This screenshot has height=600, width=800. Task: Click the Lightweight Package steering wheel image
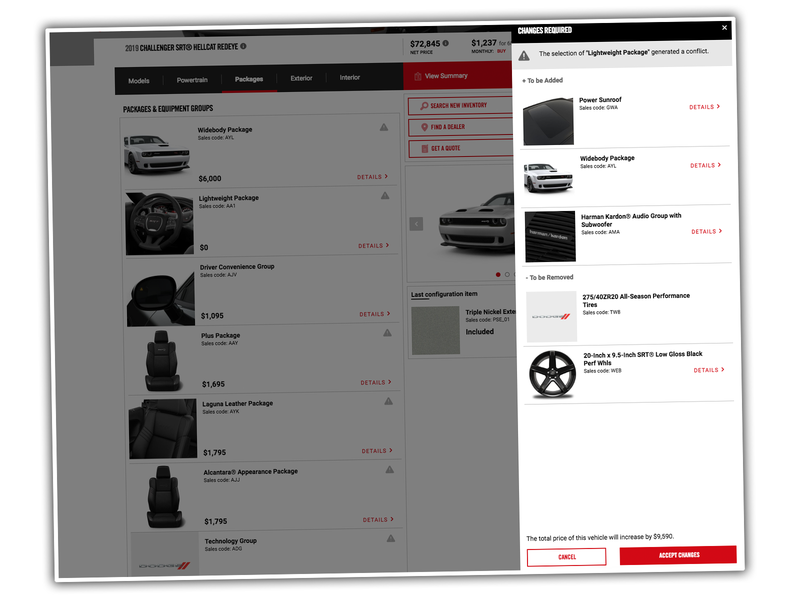(159, 223)
